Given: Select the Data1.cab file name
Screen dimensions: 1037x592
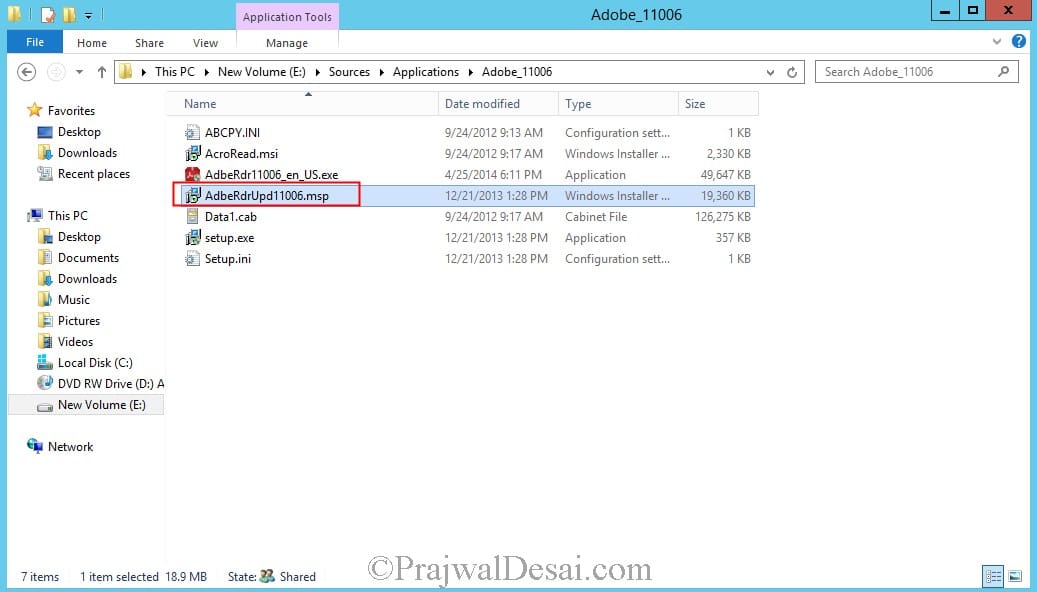Looking at the screenshot, I should click(x=230, y=217).
